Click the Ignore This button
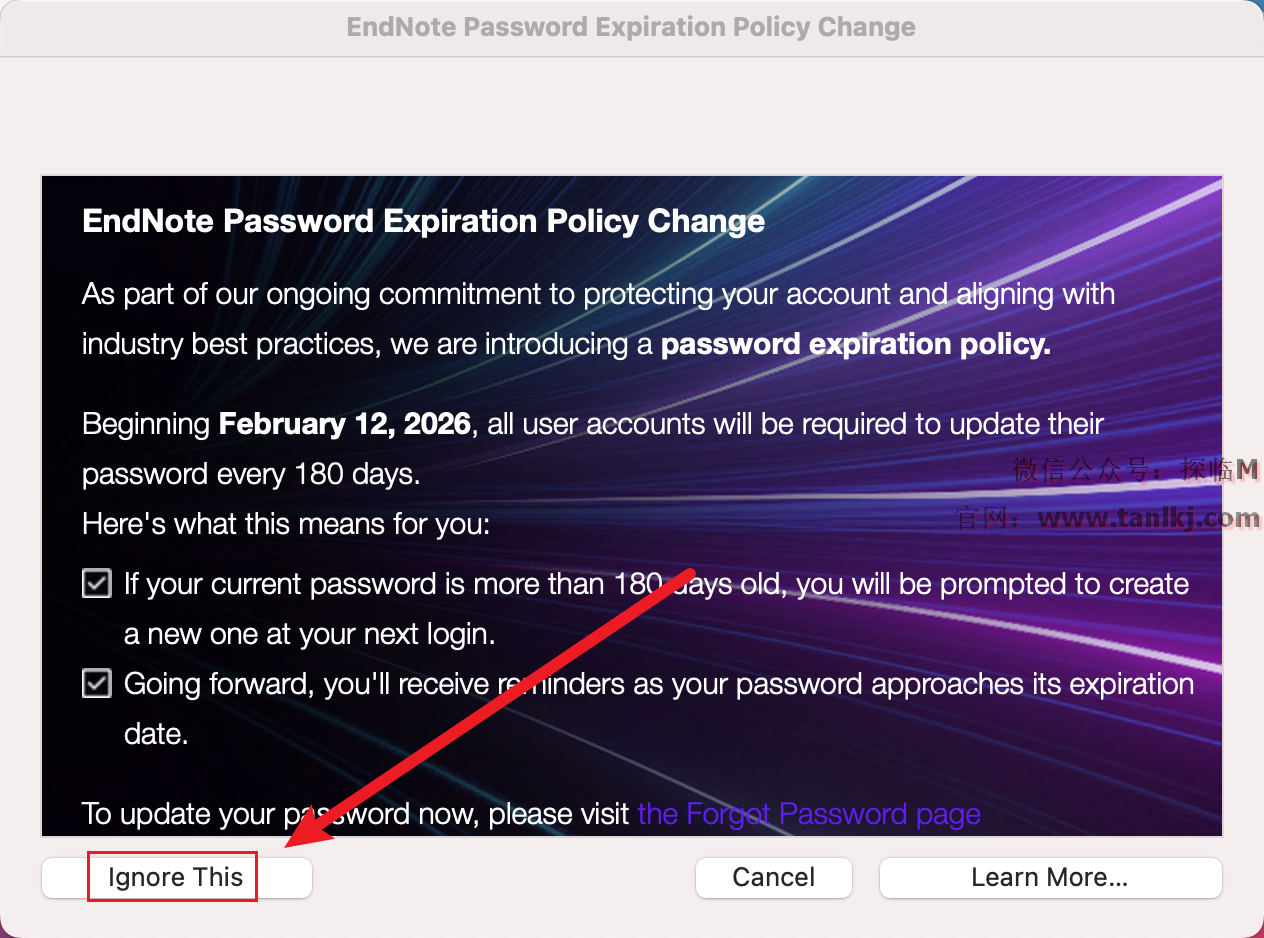This screenshot has width=1264, height=938. (176, 878)
